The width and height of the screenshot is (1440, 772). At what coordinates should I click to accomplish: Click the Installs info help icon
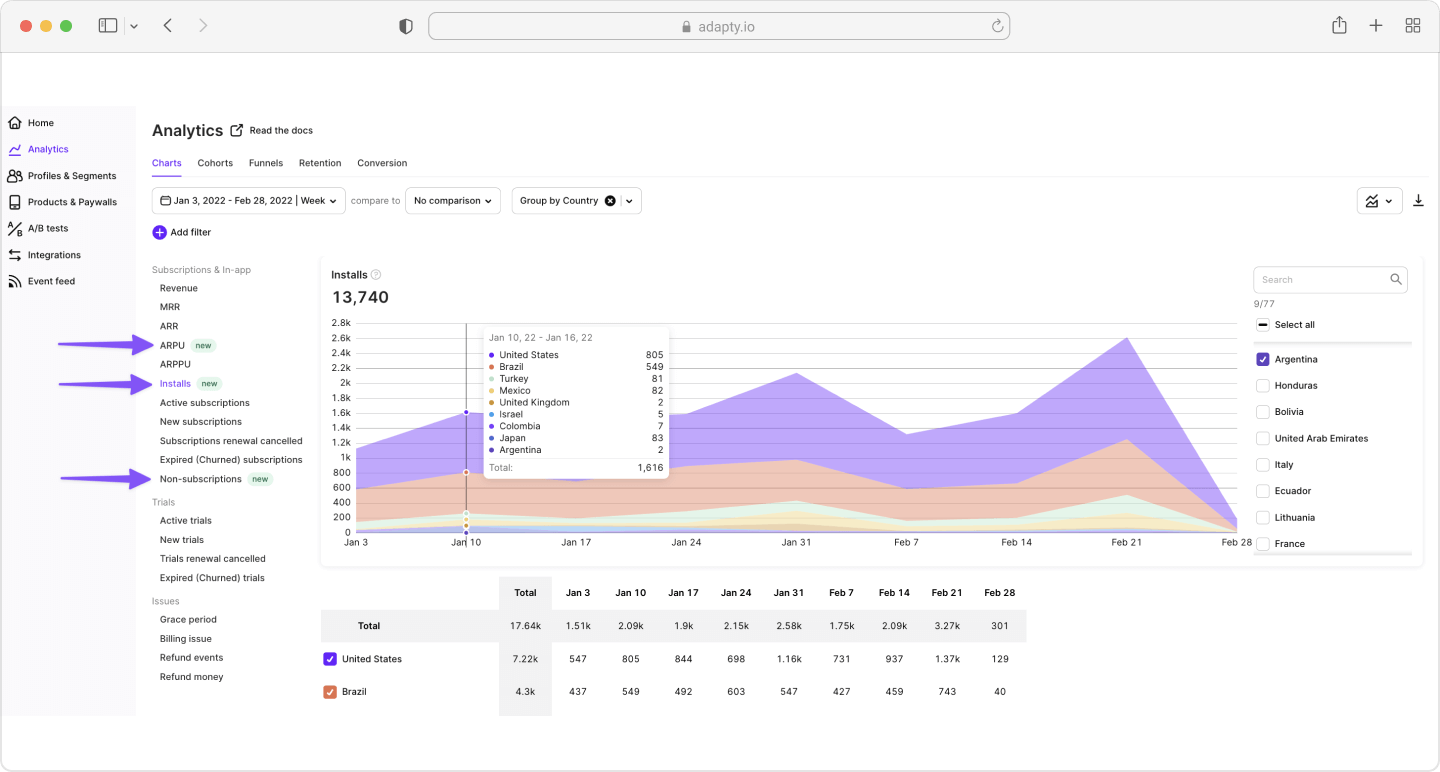pyautogui.click(x=376, y=275)
